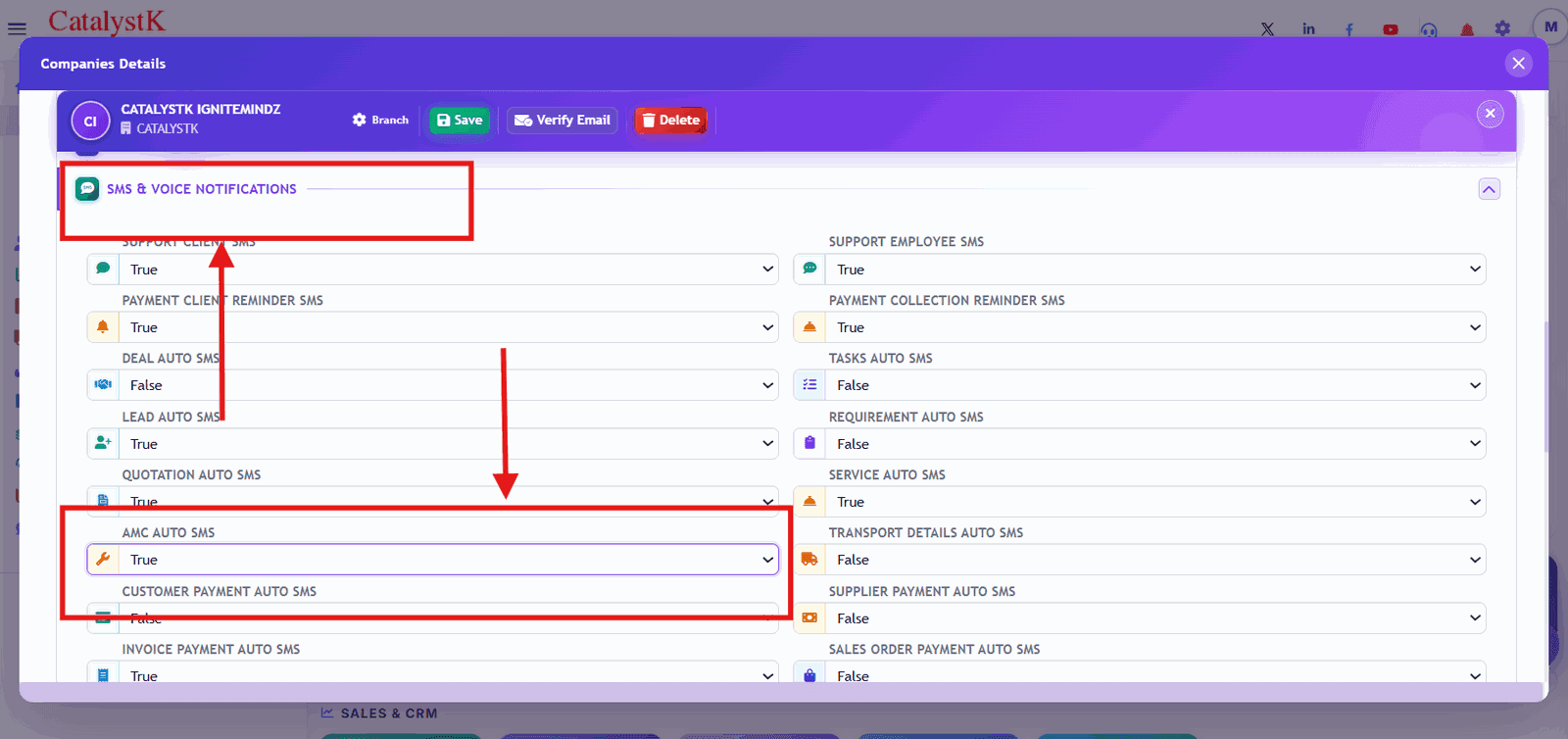Click the Branch button
This screenshot has height=739, width=1568.
coord(380,120)
